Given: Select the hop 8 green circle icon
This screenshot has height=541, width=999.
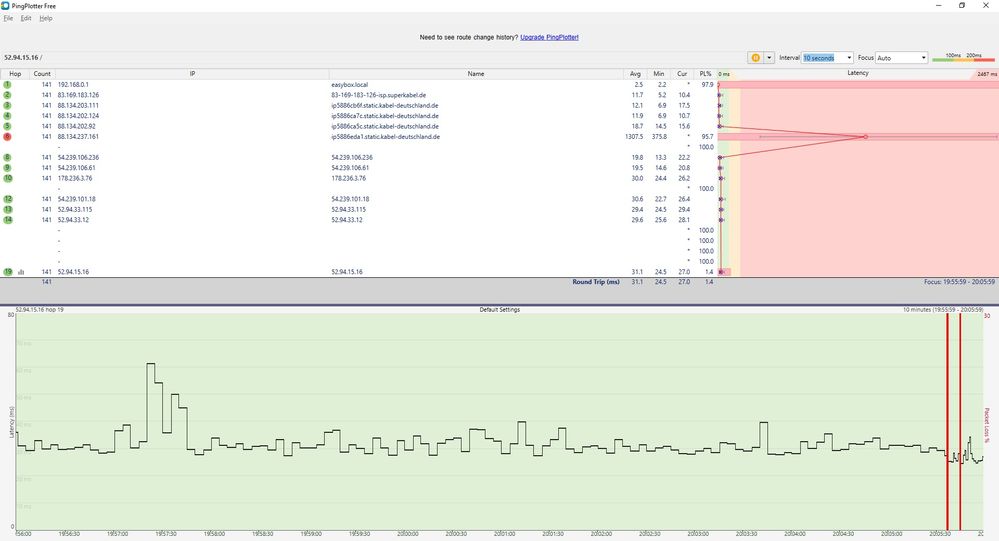Looking at the screenshot, I should pos(8,157).
